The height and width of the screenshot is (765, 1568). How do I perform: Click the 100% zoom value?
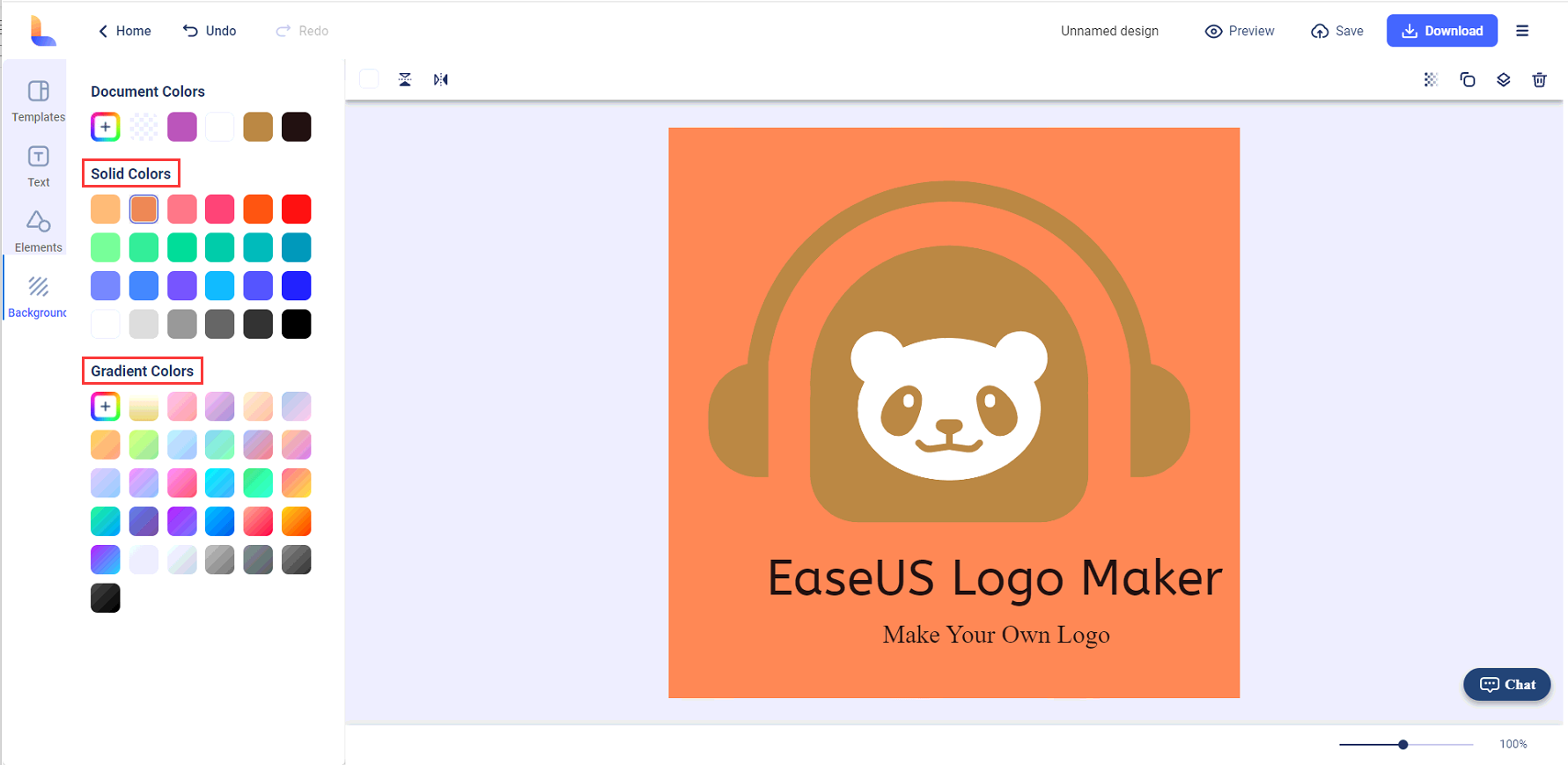[1513, 745]
